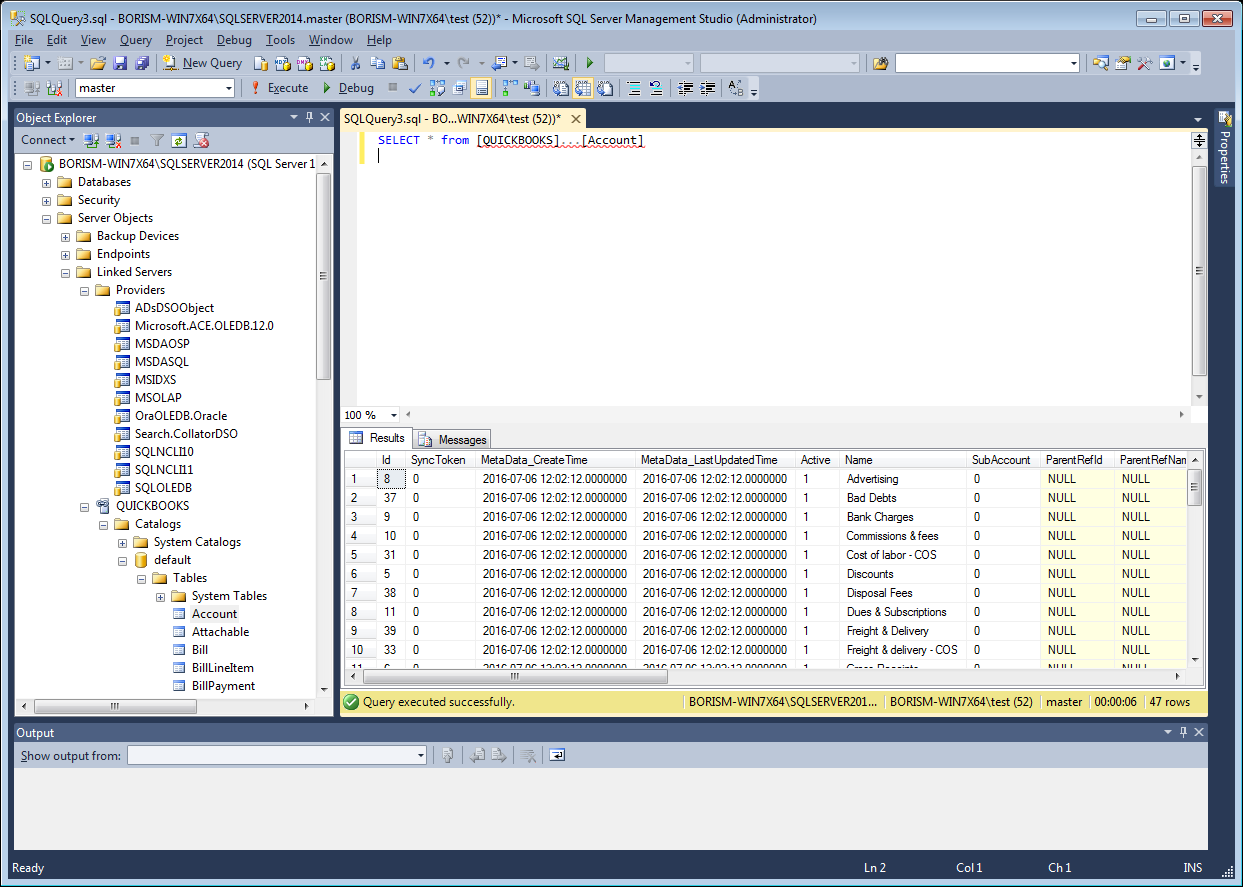Click the Parse checkmark icon
This screenshot has width=1243, height=887.
pos(415,88)
